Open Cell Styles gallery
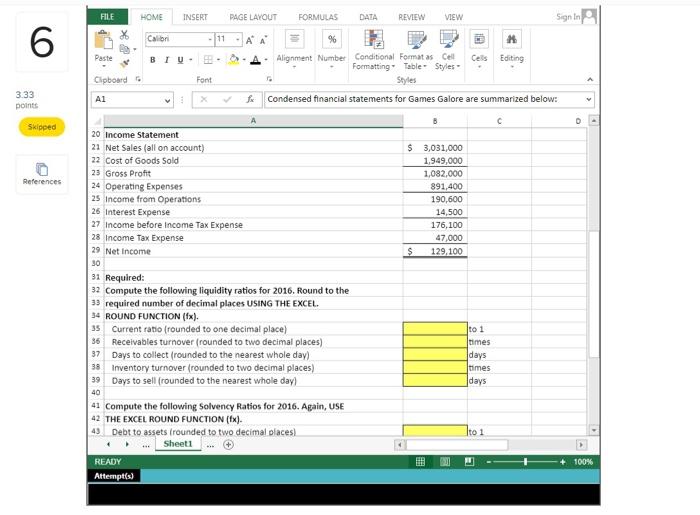 [448, 50]
